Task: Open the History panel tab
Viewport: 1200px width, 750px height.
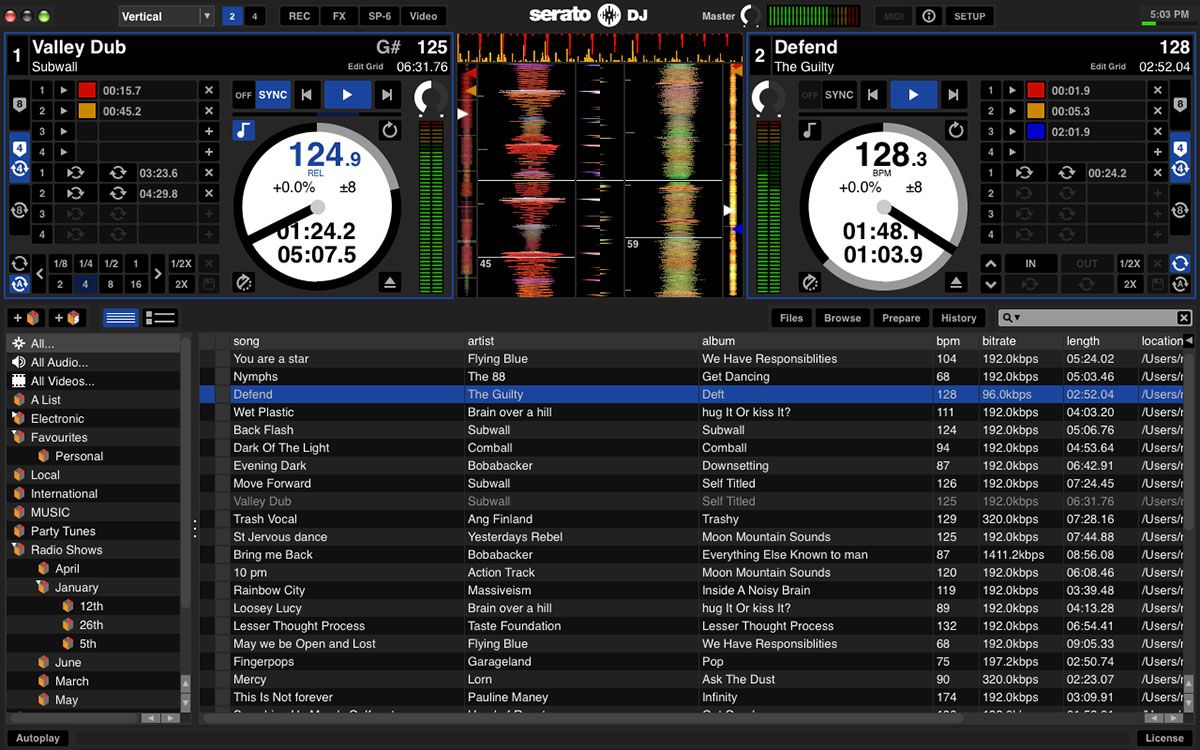Action: click(959, 317)
